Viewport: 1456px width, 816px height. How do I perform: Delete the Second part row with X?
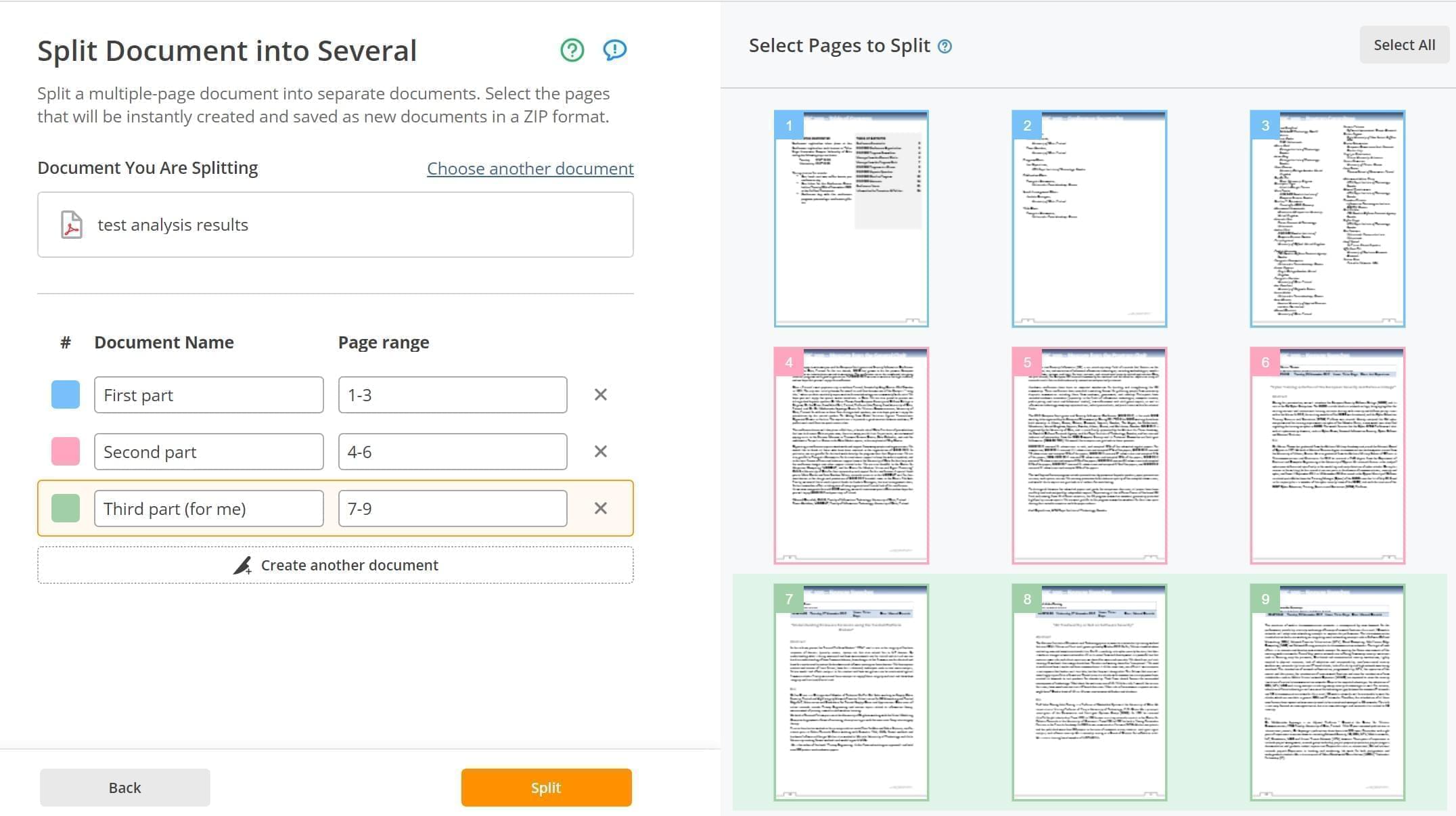point(600,451)
